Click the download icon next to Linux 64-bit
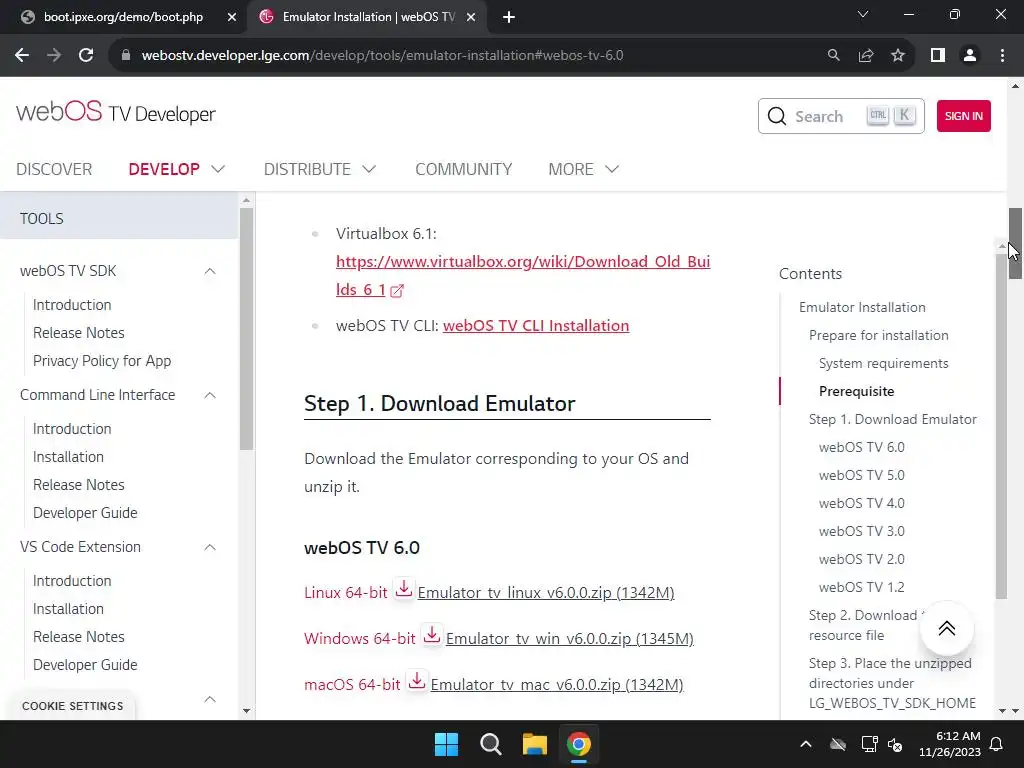 404,589
